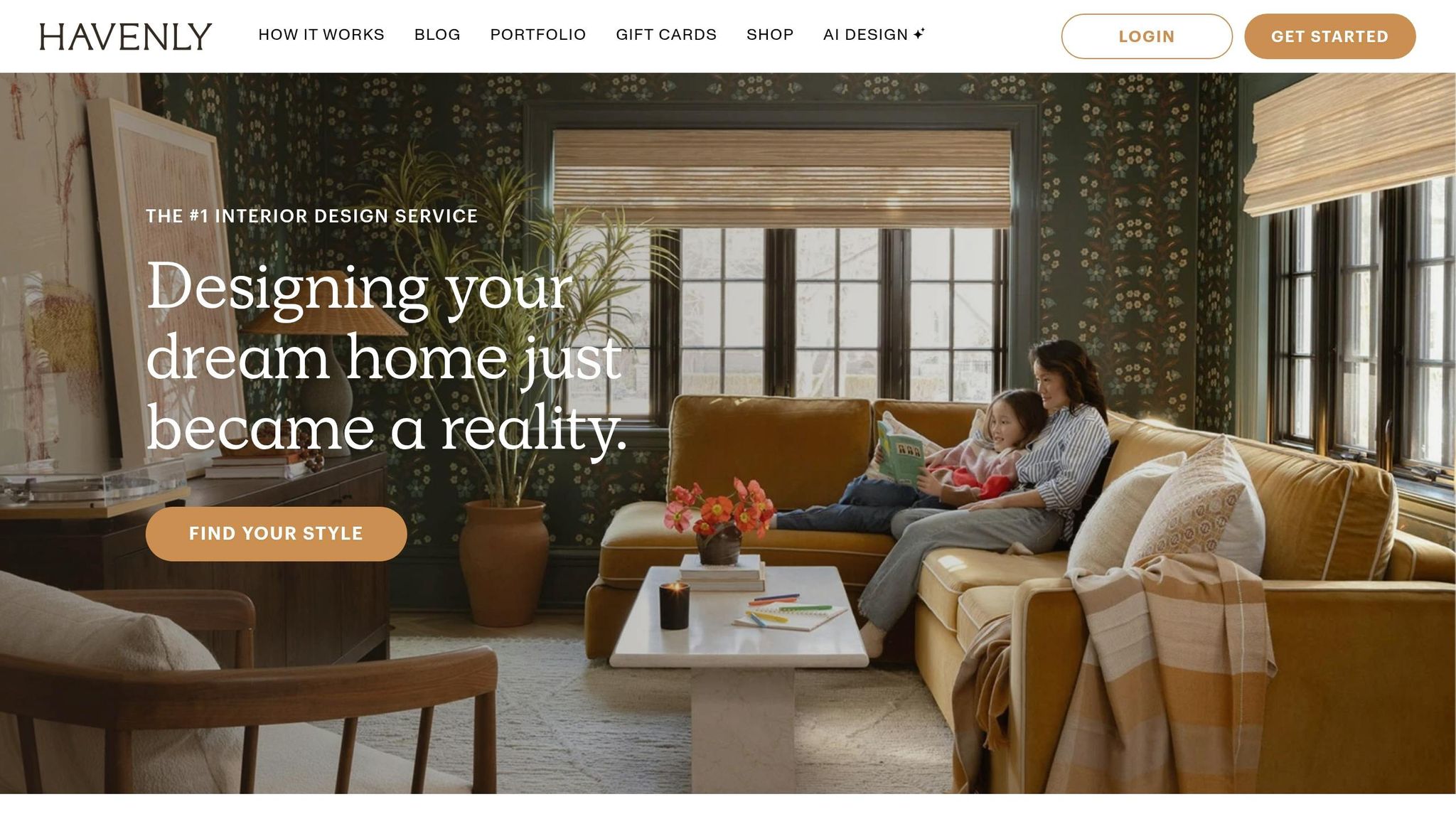
Task: Click the Find Your Style button
Action: (276, 534)
